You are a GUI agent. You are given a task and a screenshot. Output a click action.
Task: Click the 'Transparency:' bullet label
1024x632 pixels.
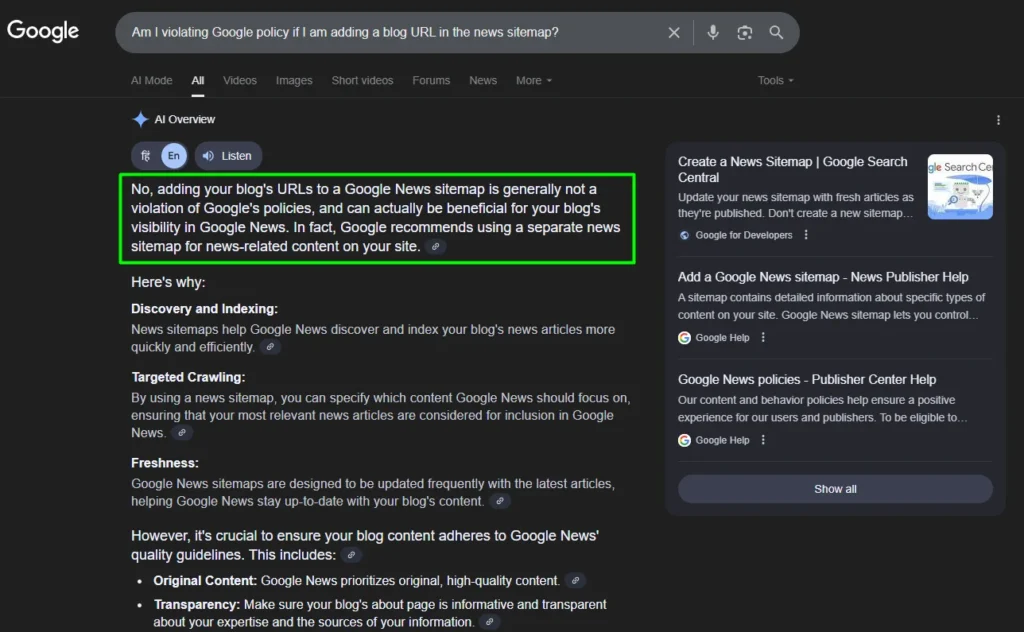(x=197, y=605)
